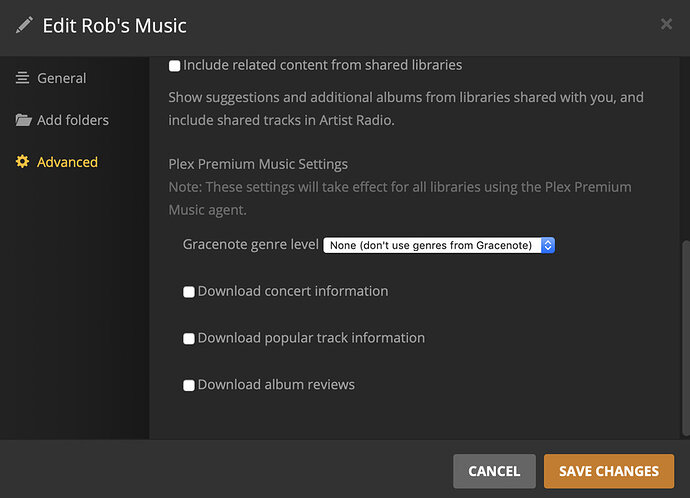
Task: Switch to the General section
Action: [x=61, y=78]
